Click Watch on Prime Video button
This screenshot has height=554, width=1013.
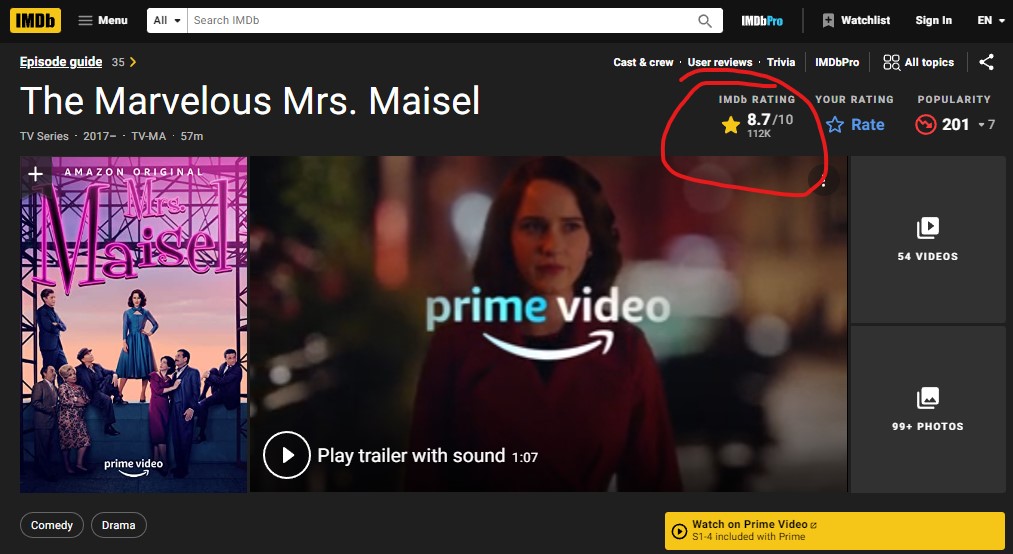pyautogui.click(x=835, y=531)
